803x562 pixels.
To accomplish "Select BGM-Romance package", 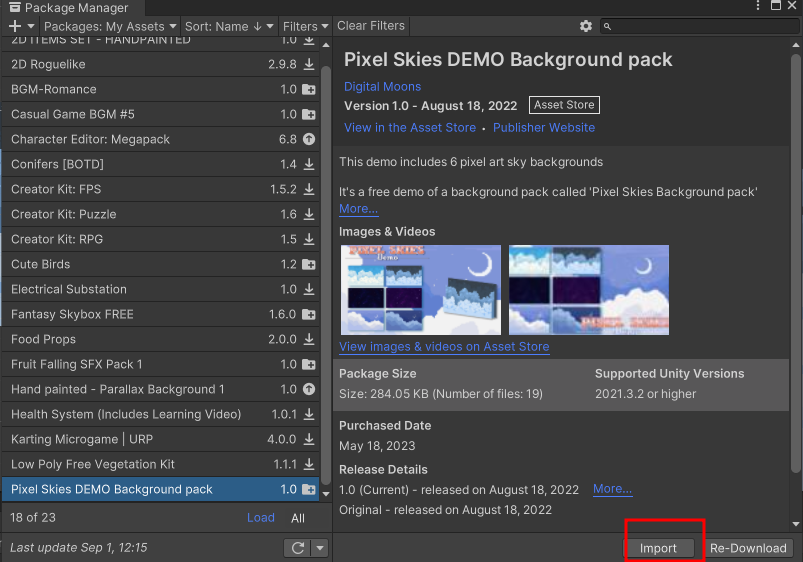I will 161,89.
